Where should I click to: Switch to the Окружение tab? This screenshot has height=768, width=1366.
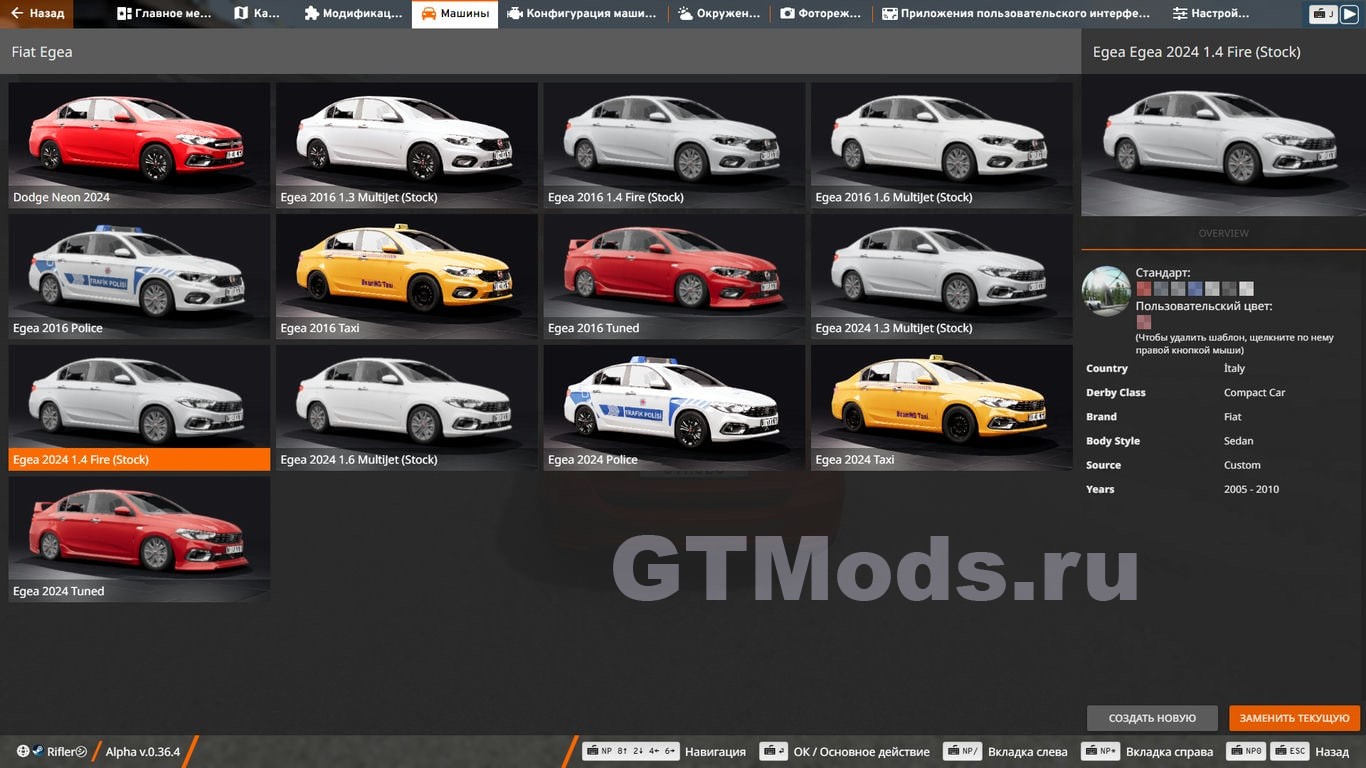pyautogui.click(x=718, y=14)
